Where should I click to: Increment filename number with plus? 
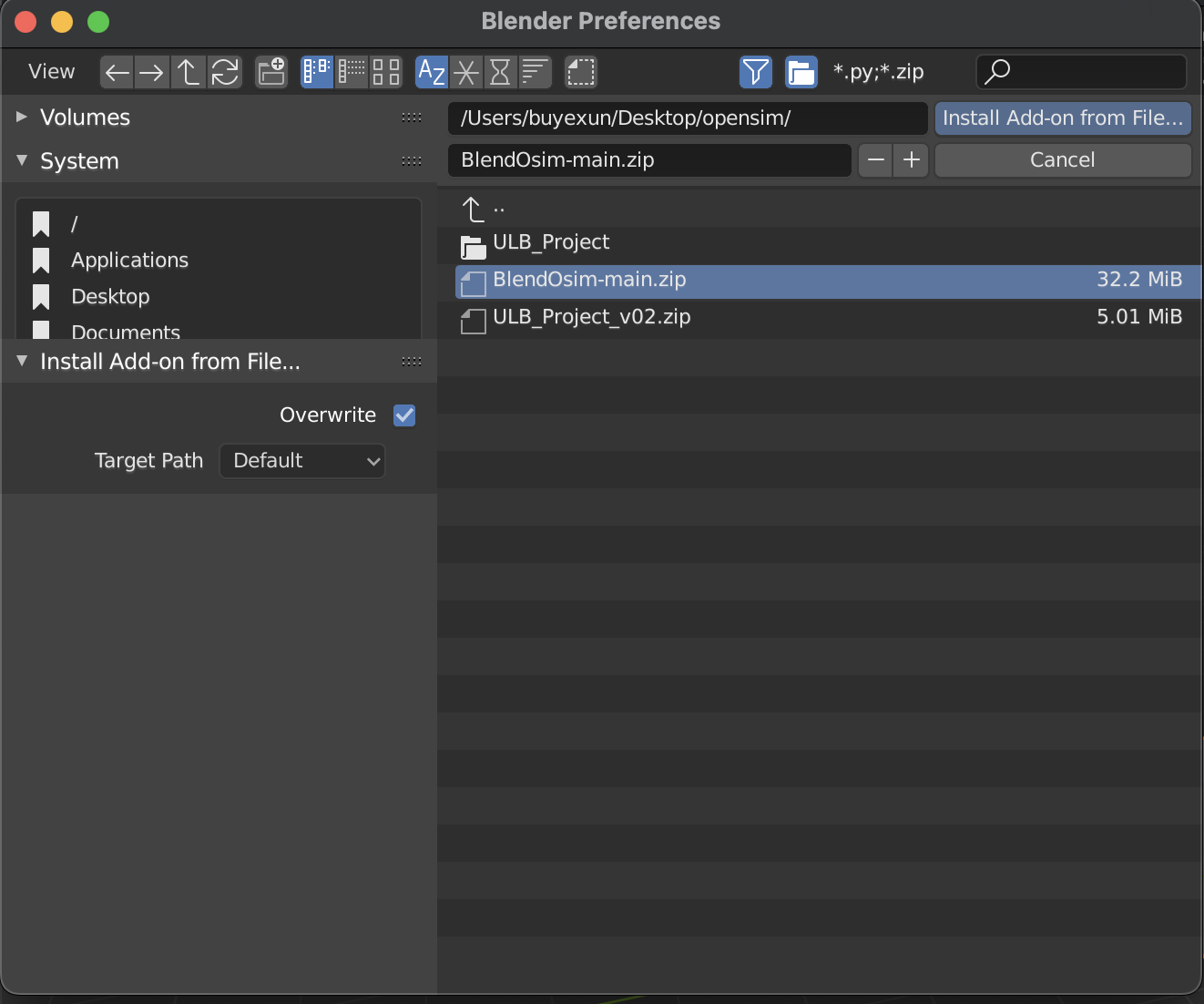point(911,160)
